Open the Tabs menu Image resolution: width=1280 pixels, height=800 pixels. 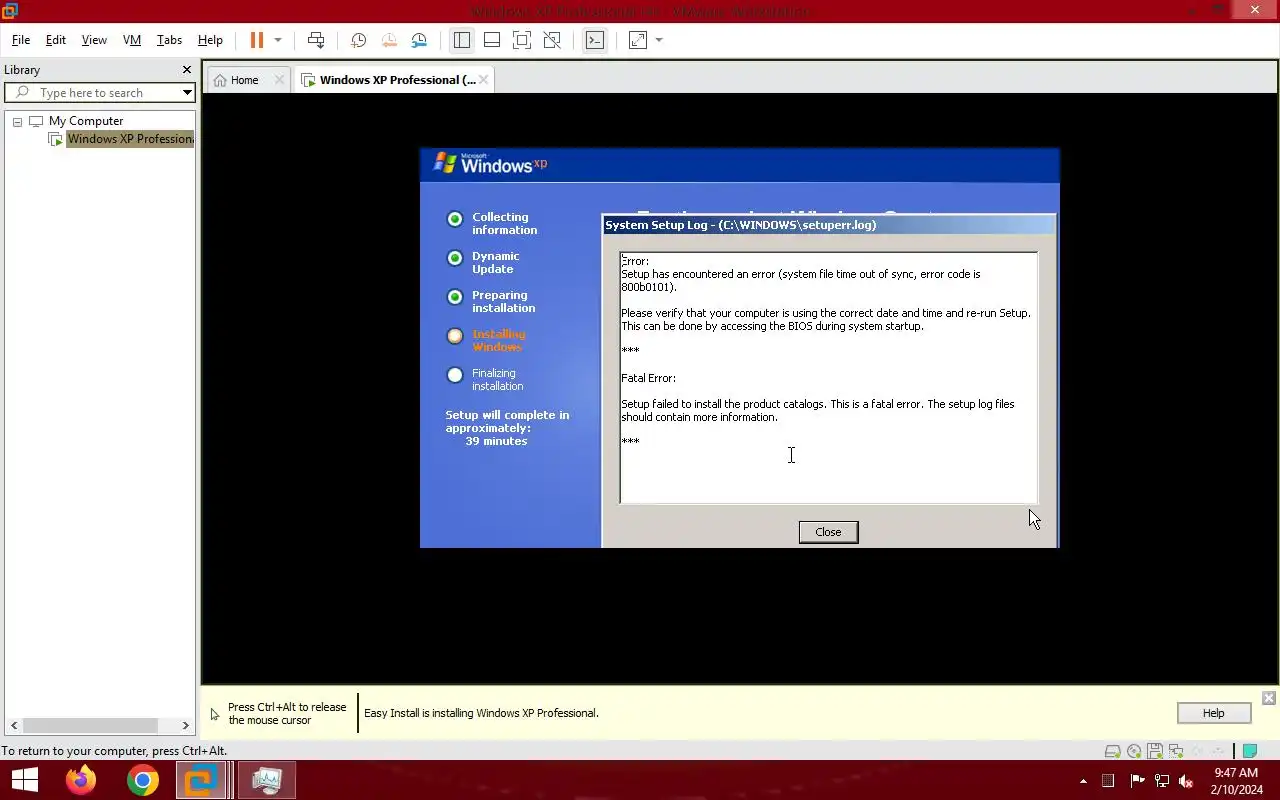coord(169,40)
